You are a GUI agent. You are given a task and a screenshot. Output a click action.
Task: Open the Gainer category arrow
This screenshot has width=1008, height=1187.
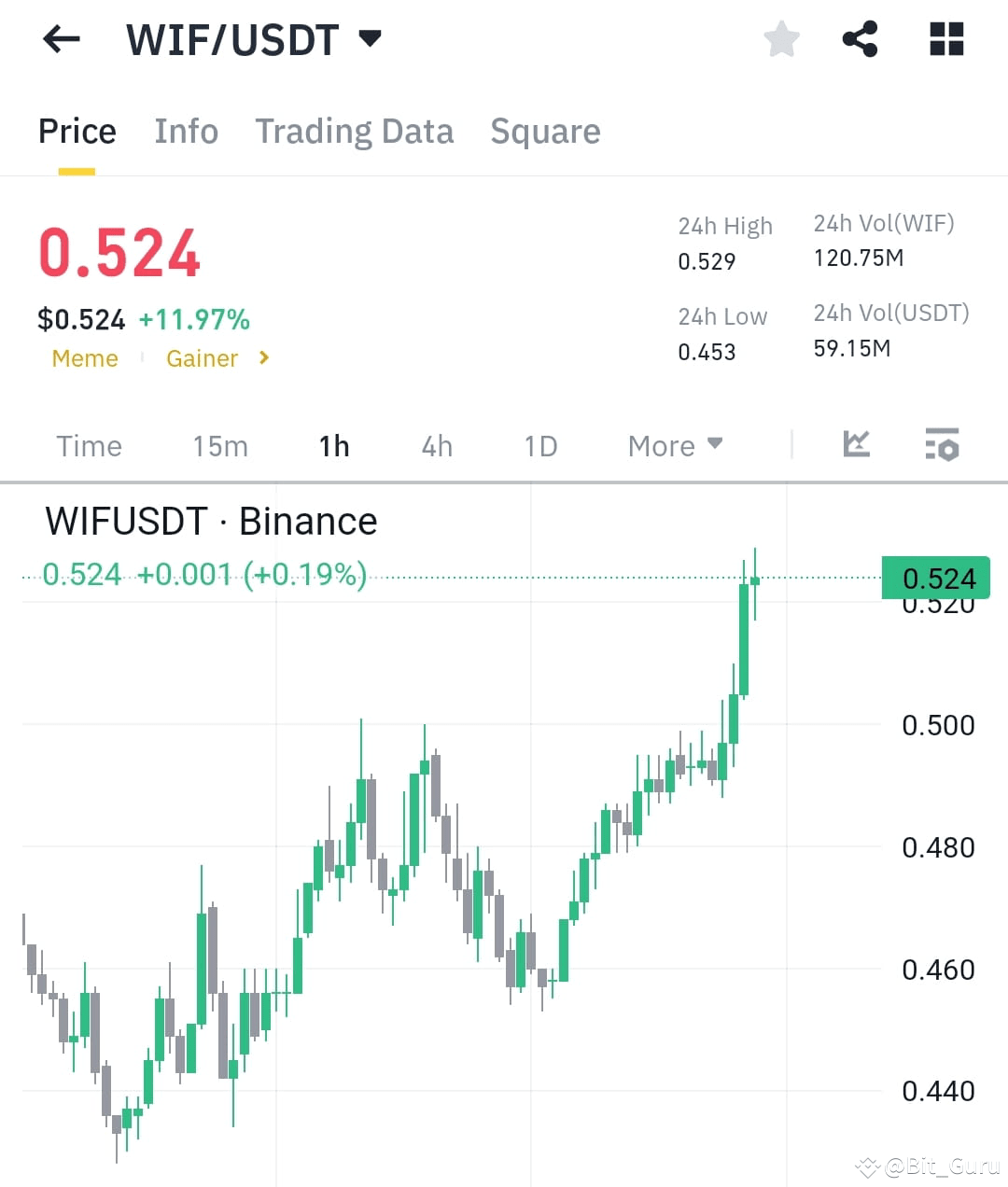coord(262,357)
